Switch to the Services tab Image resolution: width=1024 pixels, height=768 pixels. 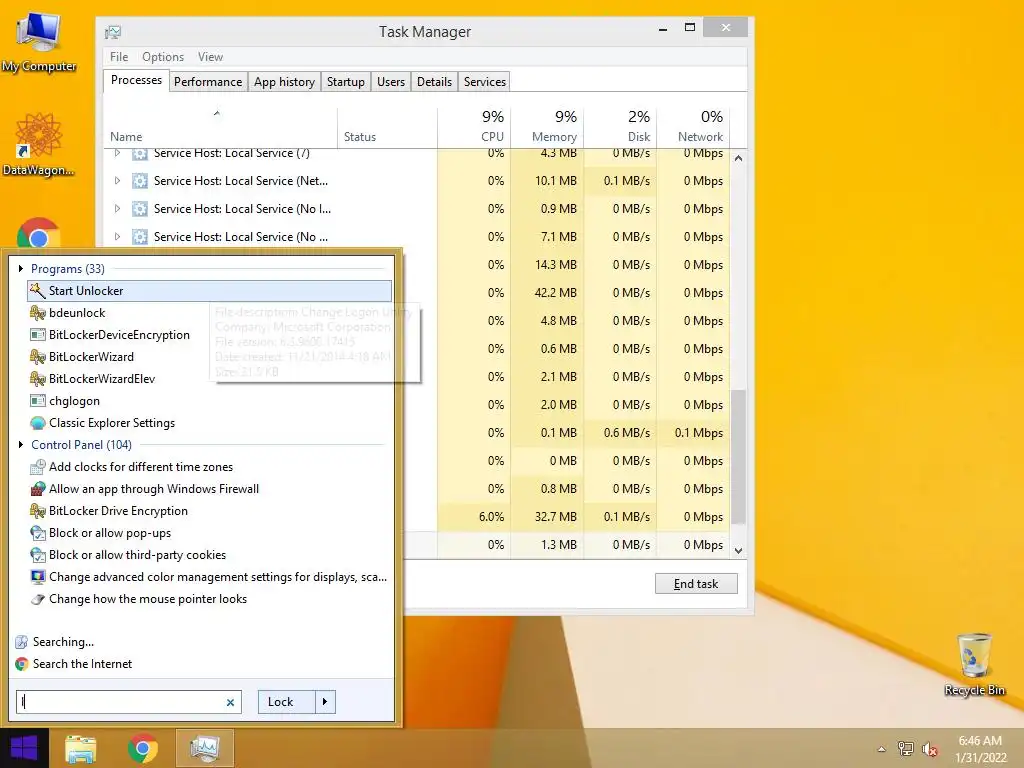485,82
